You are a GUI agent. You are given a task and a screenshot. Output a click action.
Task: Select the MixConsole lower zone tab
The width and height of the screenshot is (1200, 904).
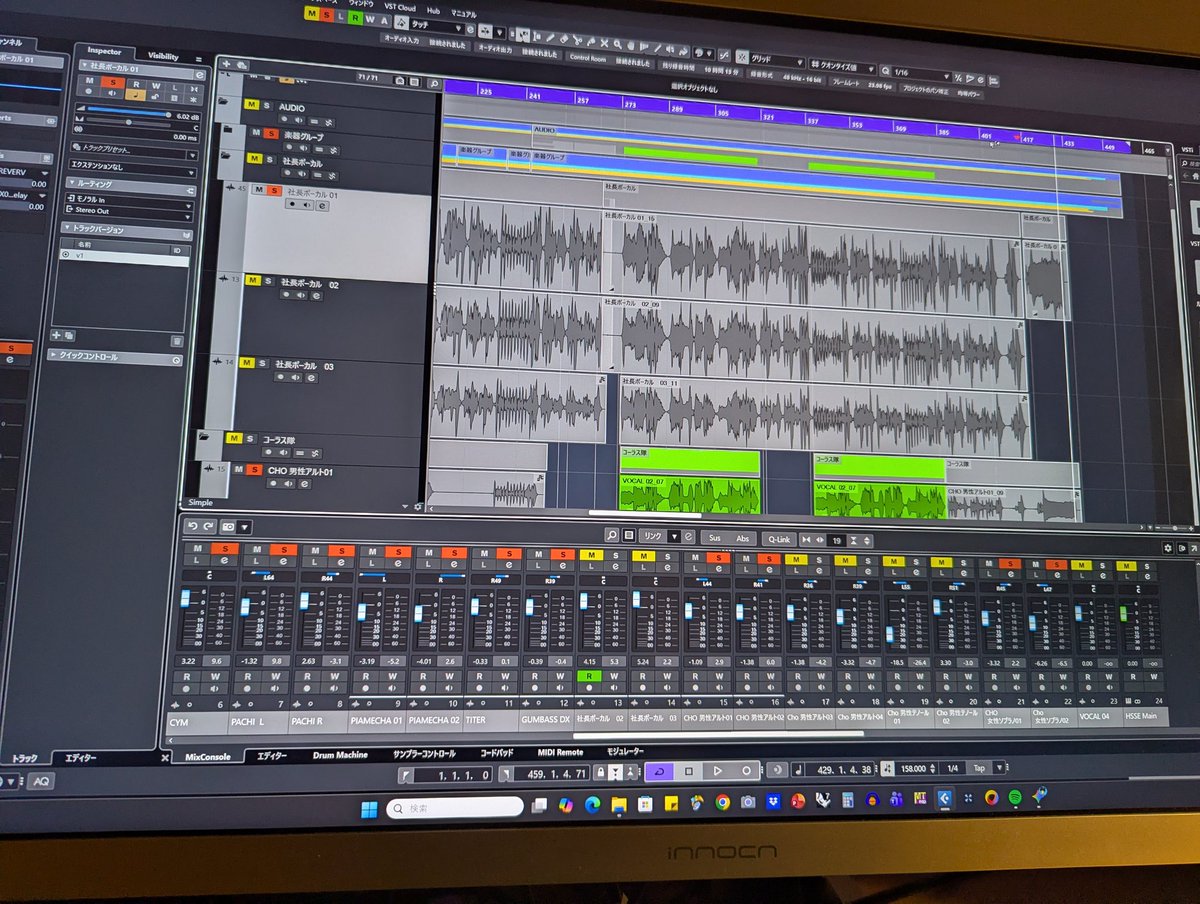(x=207, y=757)
